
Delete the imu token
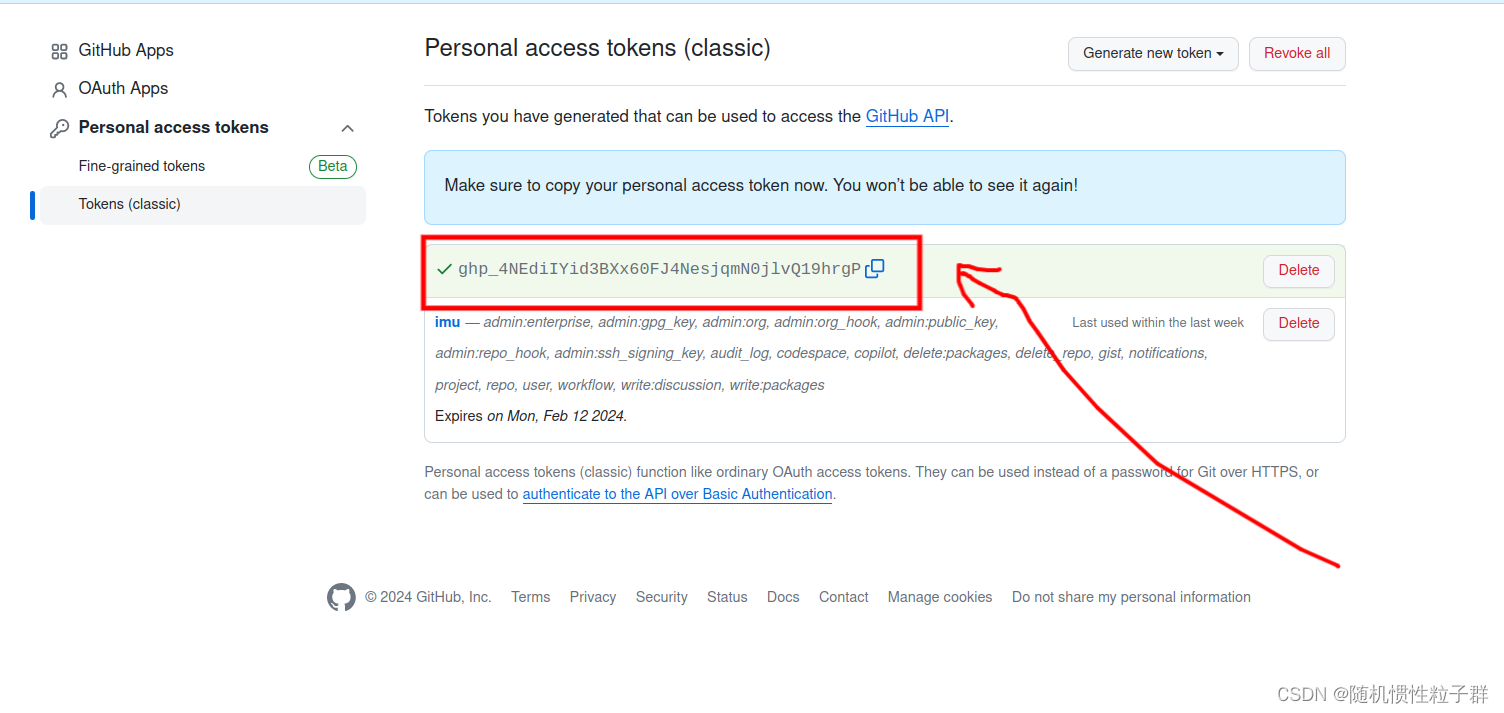pyautogui.click(x=1297, y=323)
